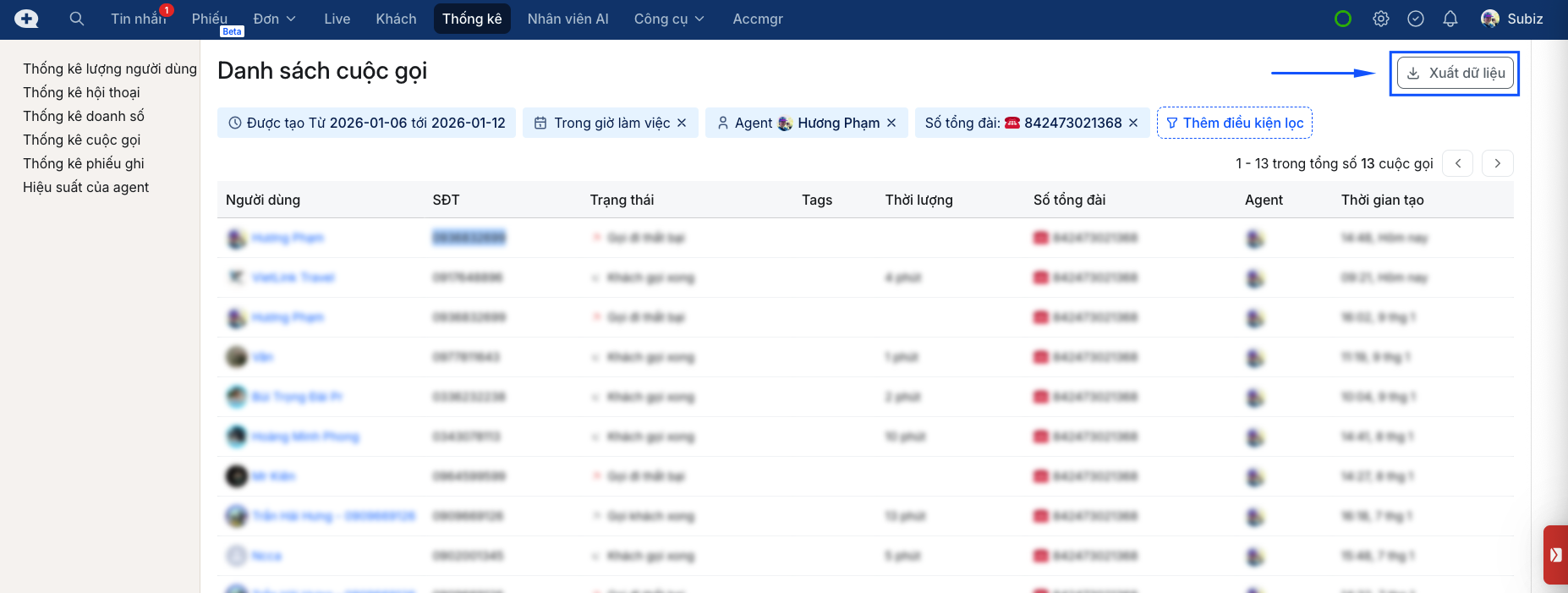The image size is (1568, 593).
Task: Click Thêm điều kiện lọc button
Action: point(1234,123)
